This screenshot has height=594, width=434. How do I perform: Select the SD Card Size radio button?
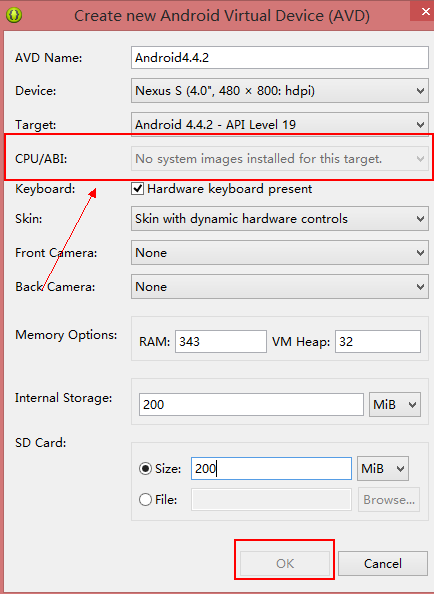(145, 469)
